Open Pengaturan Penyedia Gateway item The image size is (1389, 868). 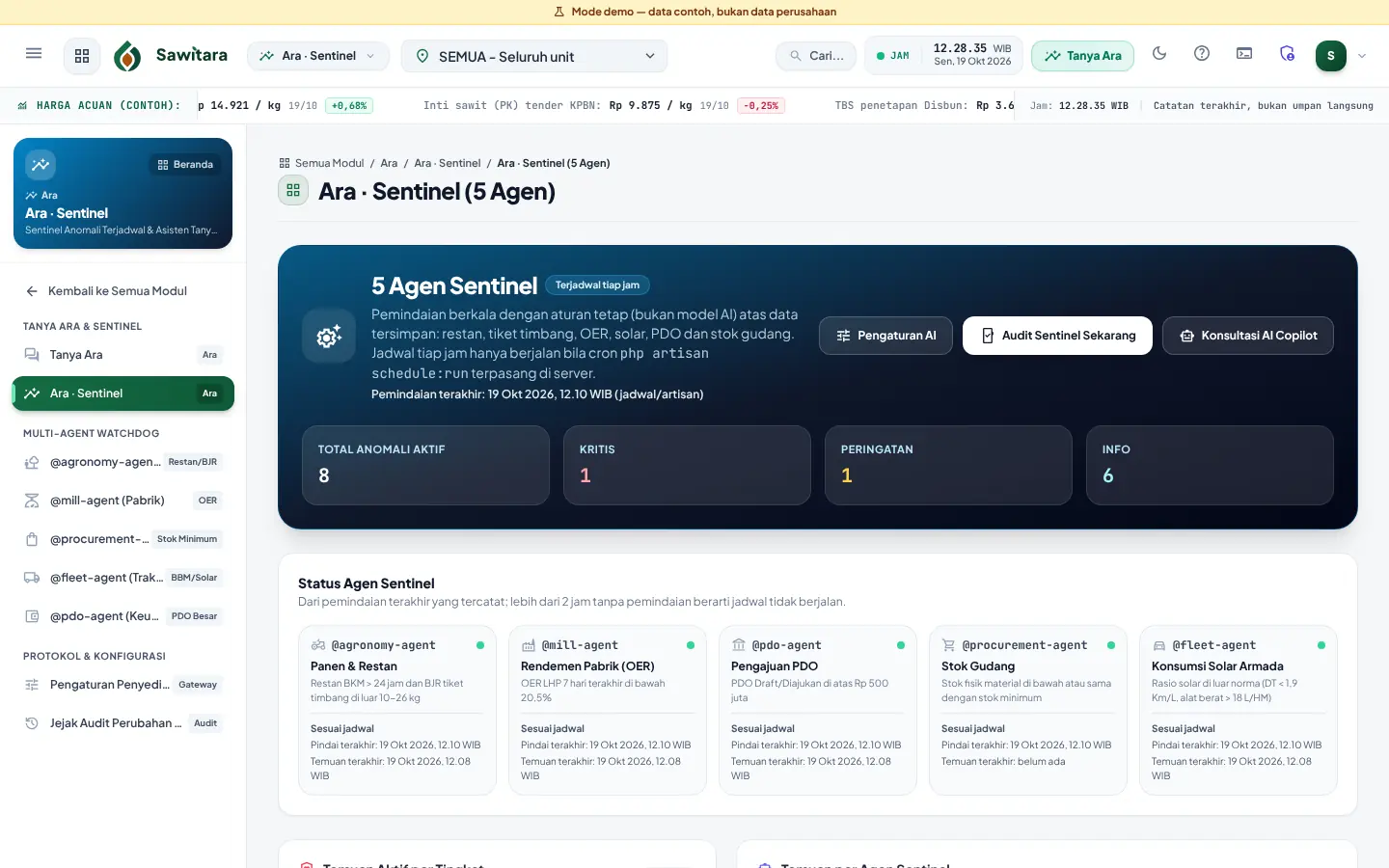123,685
